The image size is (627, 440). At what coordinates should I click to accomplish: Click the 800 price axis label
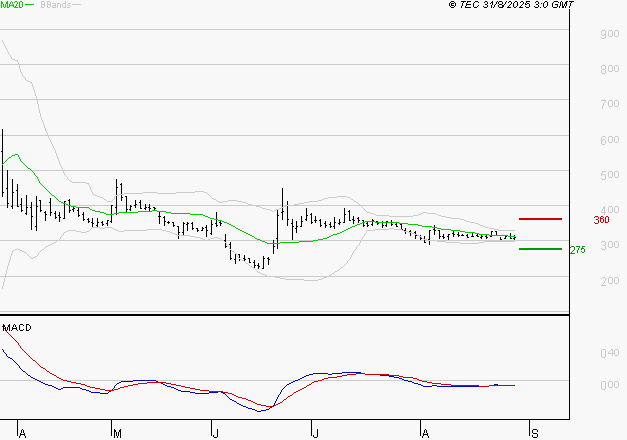(609, 69)
